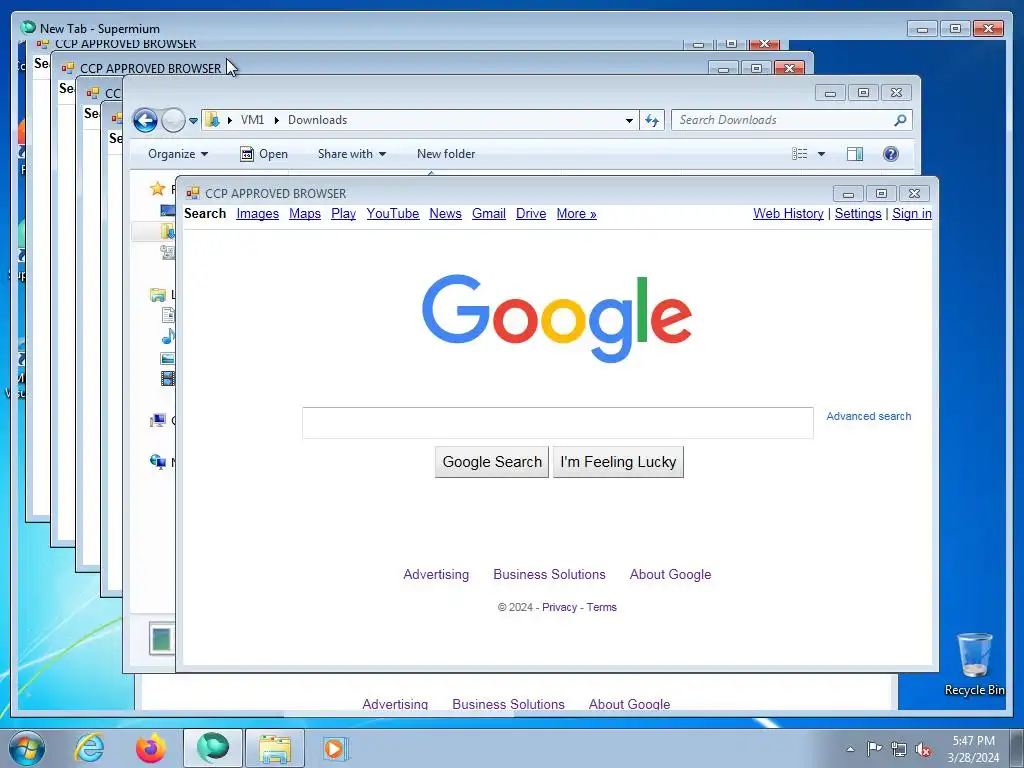Click the Web History link
1024x768 pixels.
pos(788,214)
